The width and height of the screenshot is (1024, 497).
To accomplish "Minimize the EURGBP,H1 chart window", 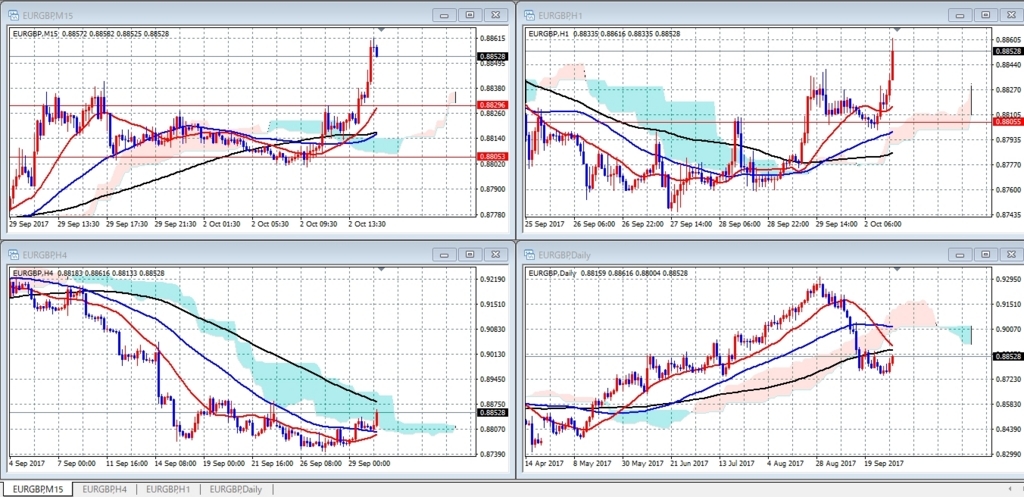I will coord(961,14).
